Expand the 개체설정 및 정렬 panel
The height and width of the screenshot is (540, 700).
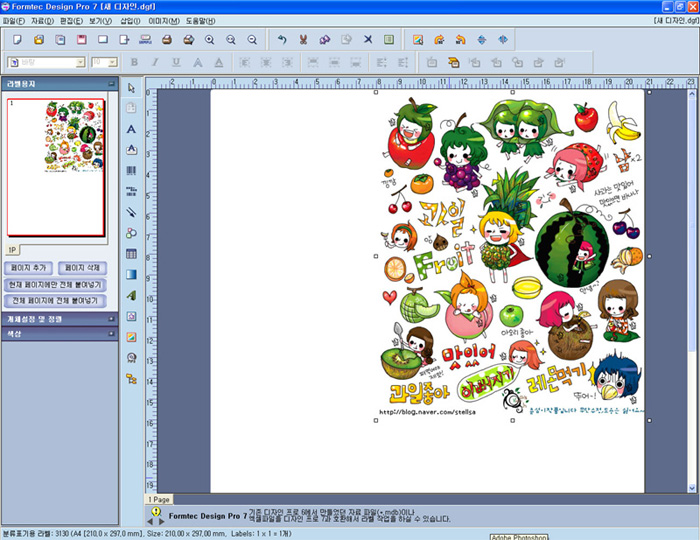point(111,319)
